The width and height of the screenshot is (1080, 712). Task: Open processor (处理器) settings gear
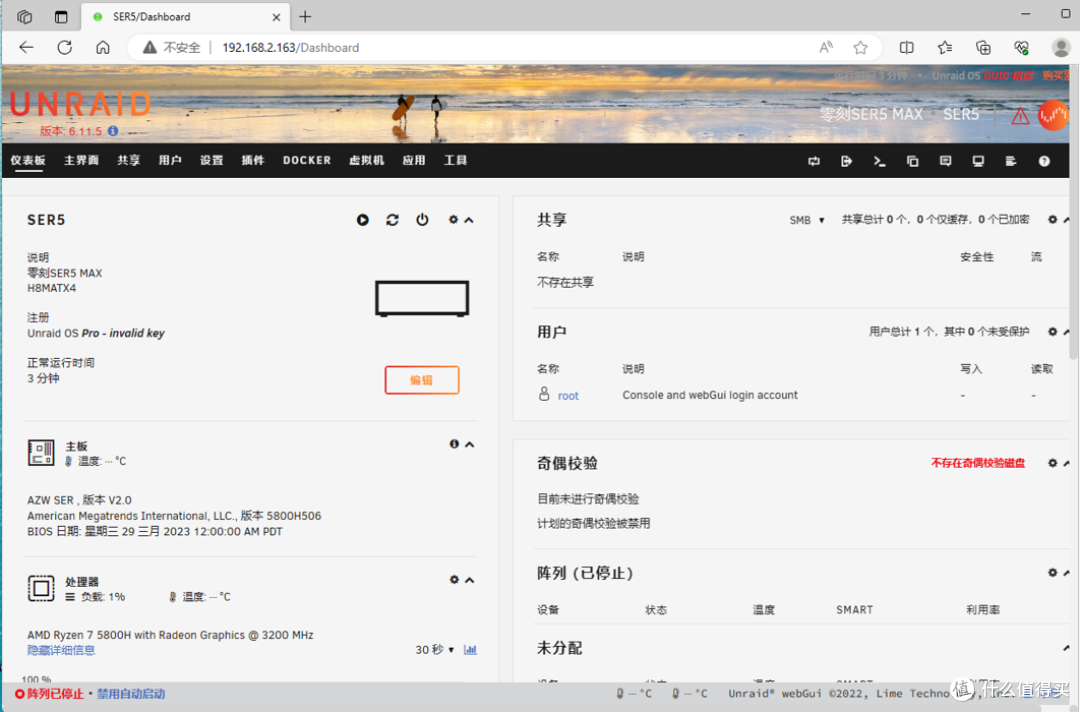tap(454, 580)
